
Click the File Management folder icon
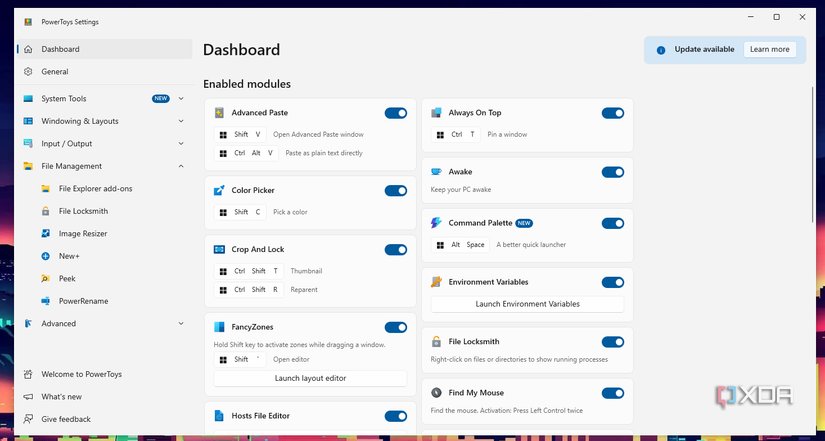[x=28, y=166]
